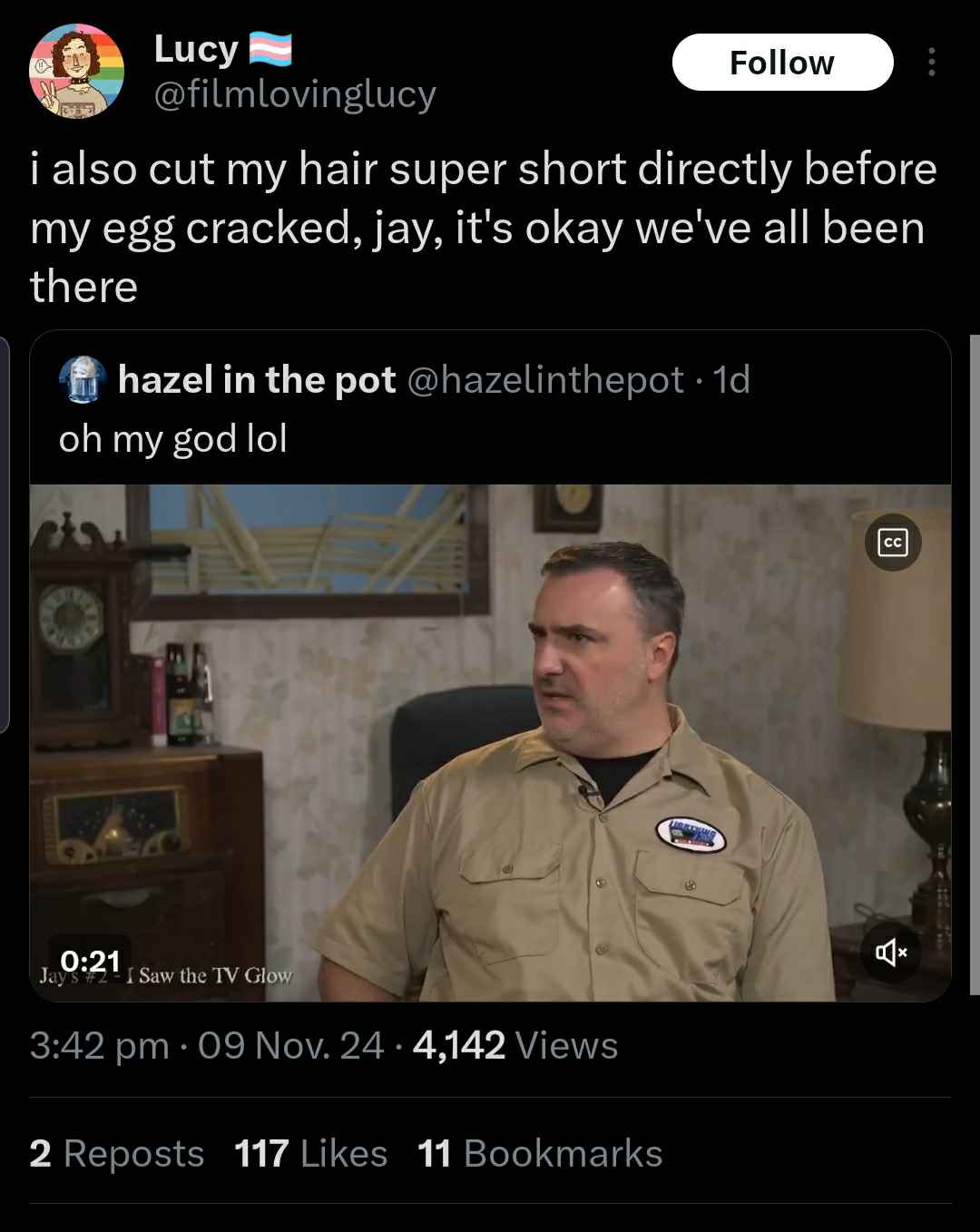
Task: Open the 4,142 Views count
Action: (515, 1046)
